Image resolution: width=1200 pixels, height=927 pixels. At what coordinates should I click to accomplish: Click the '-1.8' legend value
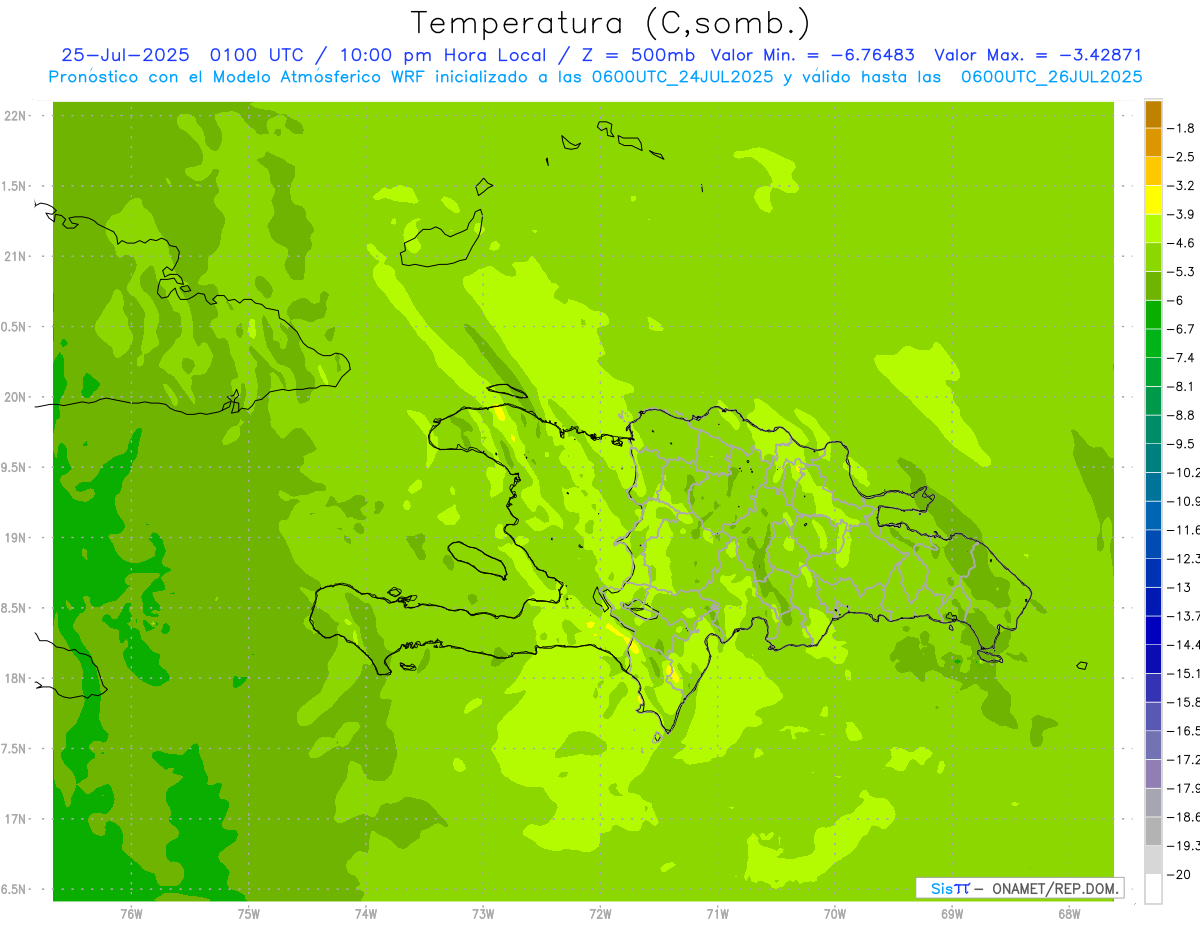coord(1183,128)
